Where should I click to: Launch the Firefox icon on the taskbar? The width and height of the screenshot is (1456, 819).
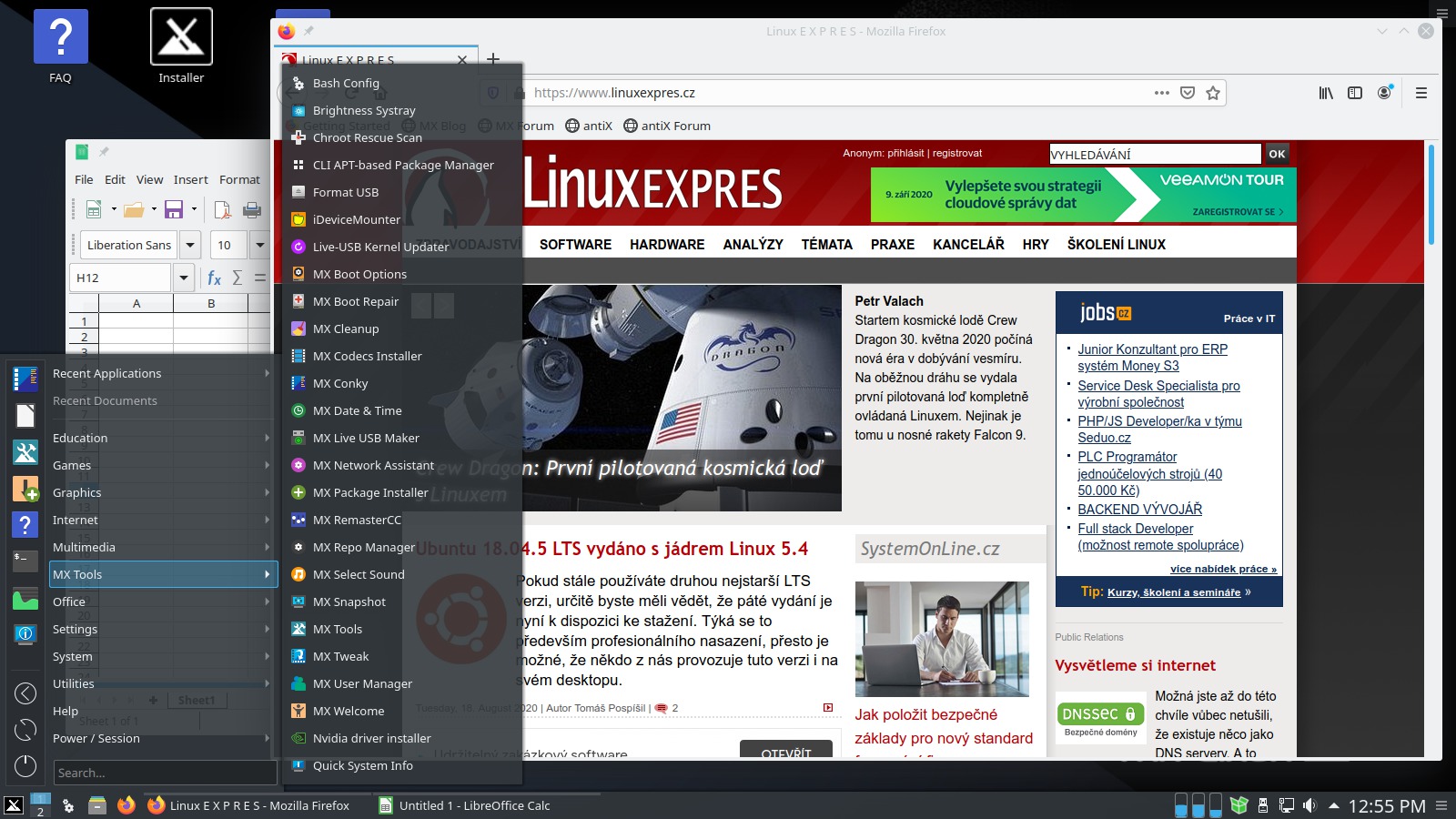(126, 805)
